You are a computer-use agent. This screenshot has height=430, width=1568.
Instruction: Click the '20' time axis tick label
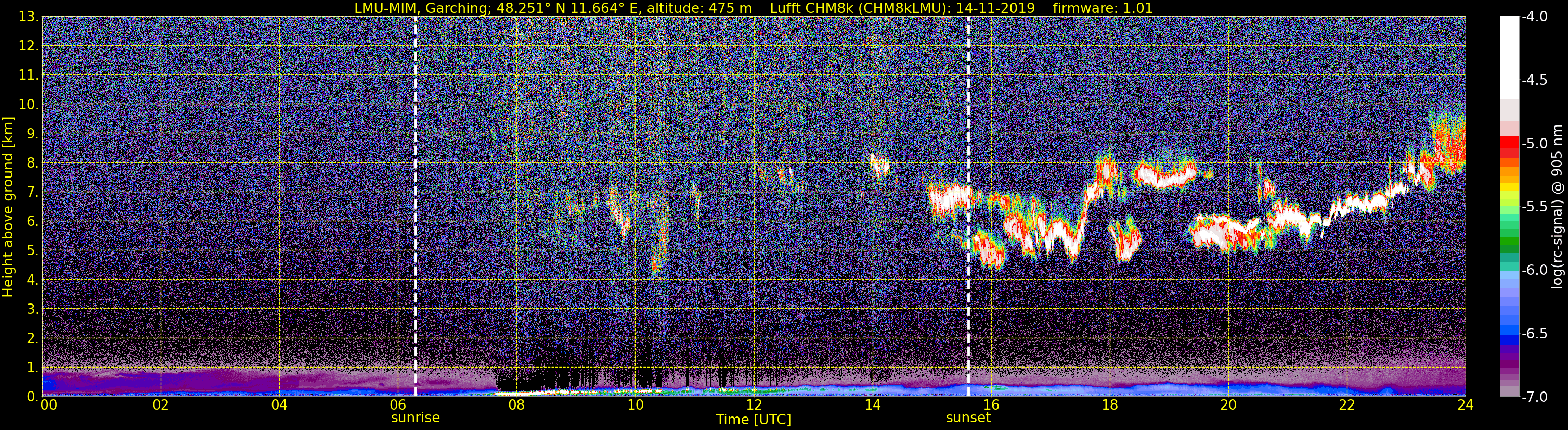pos(1228,406)
